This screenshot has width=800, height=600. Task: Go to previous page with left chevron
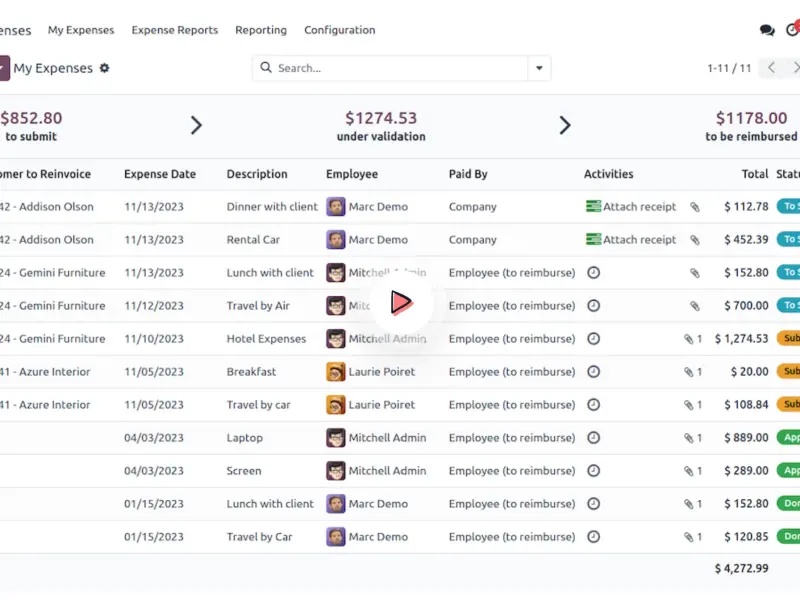click(x=771, y=68)
